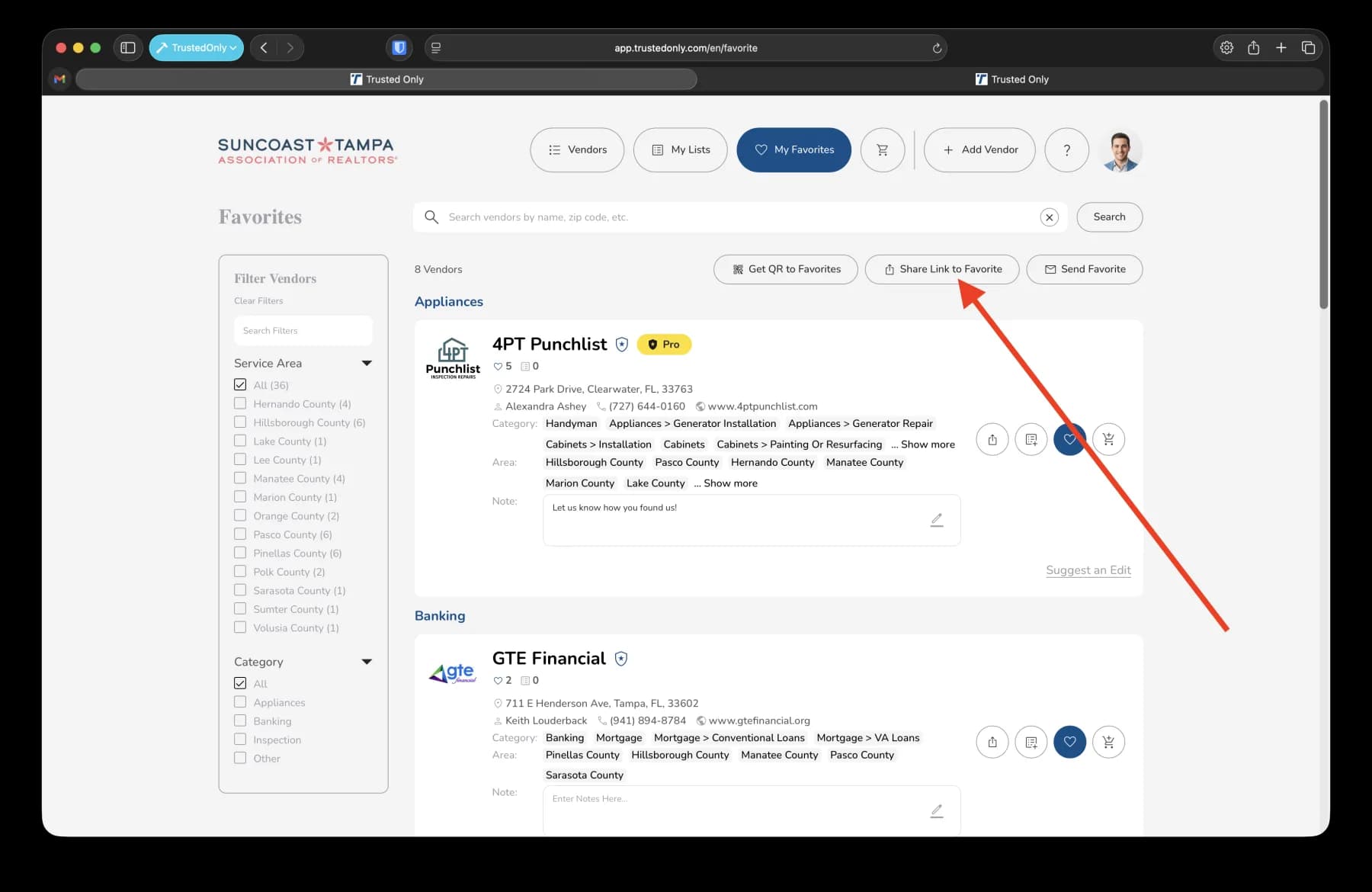Screen dimensions: 1372x892
Task: Open the Bitwarden shield extension icon
Action: 399,47
